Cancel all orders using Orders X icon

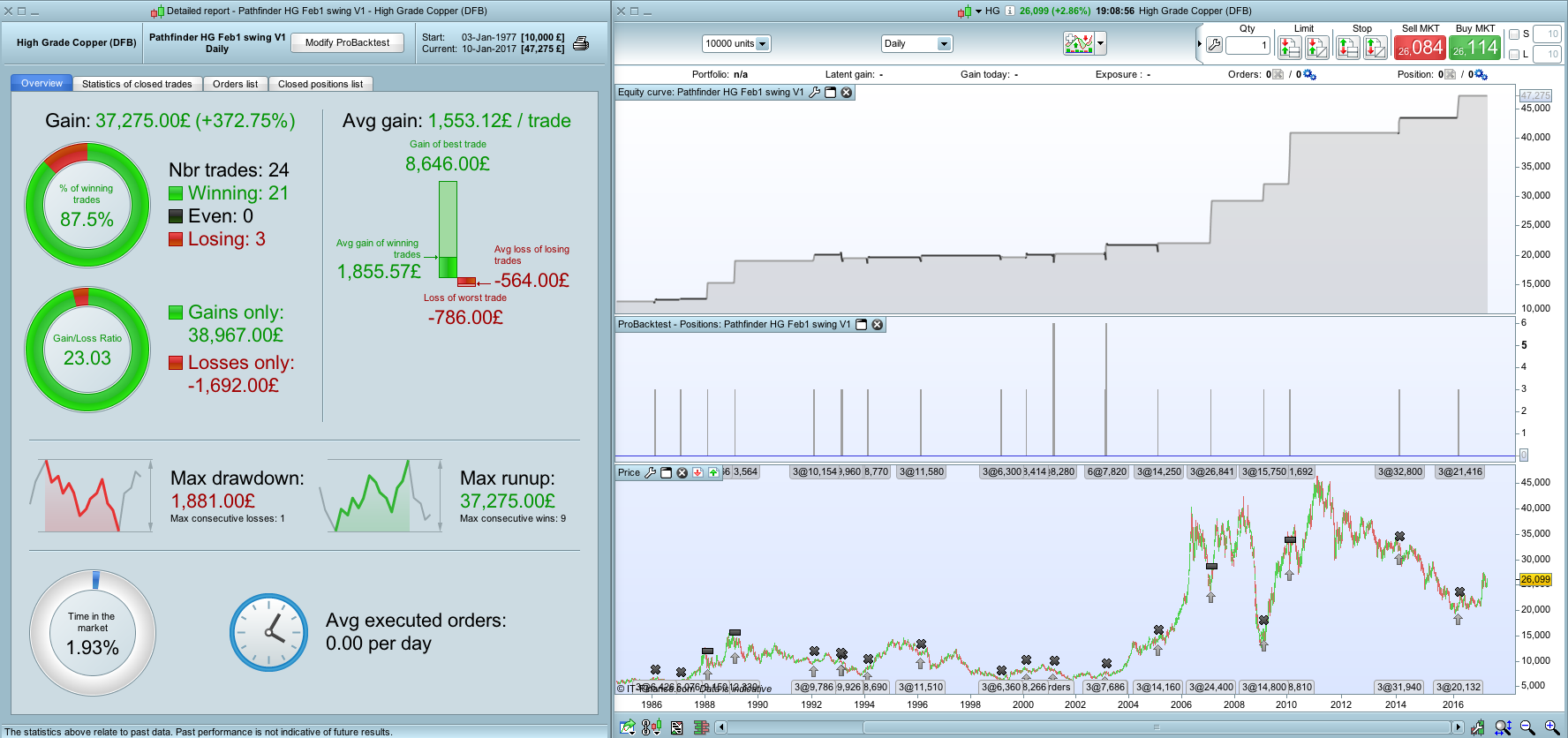click(1278, 75)
